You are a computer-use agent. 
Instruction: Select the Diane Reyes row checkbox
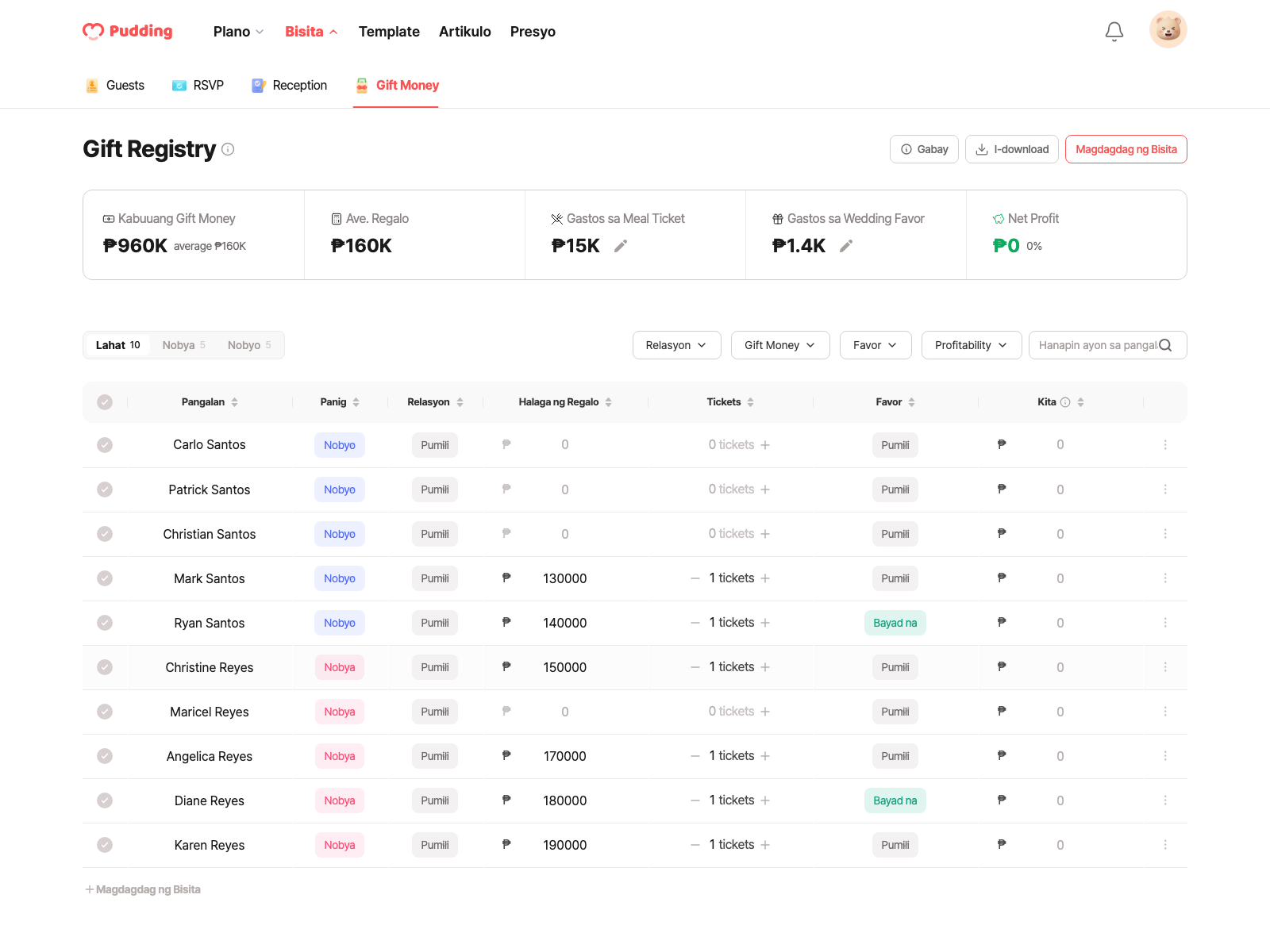pyautogui.click(x=105, y=800)
